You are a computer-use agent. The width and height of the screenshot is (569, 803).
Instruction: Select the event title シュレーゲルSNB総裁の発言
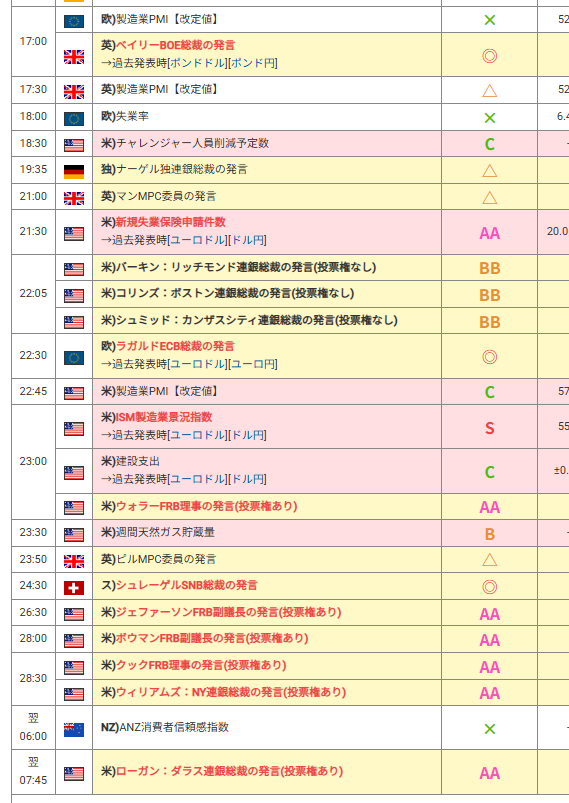pyautogui.click(x=186, y=585)
